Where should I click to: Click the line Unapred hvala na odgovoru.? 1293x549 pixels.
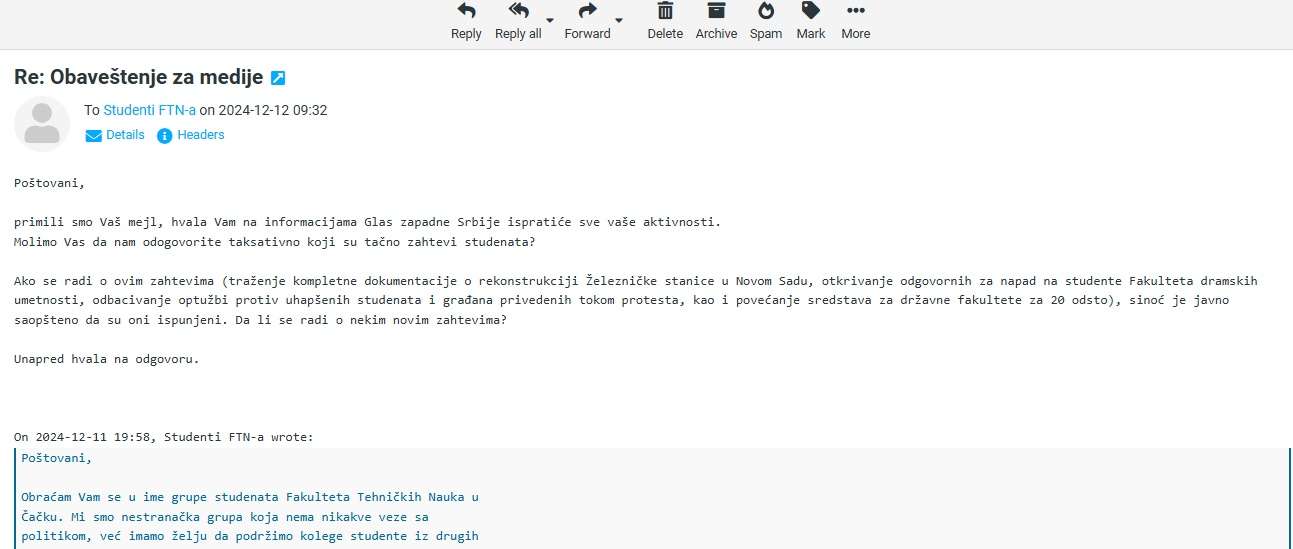[107, 359]
